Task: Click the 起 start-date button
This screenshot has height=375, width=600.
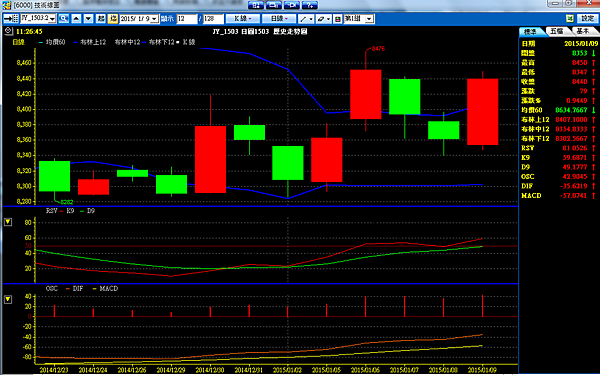Action: pyautogui.click(x=101, y=18)
